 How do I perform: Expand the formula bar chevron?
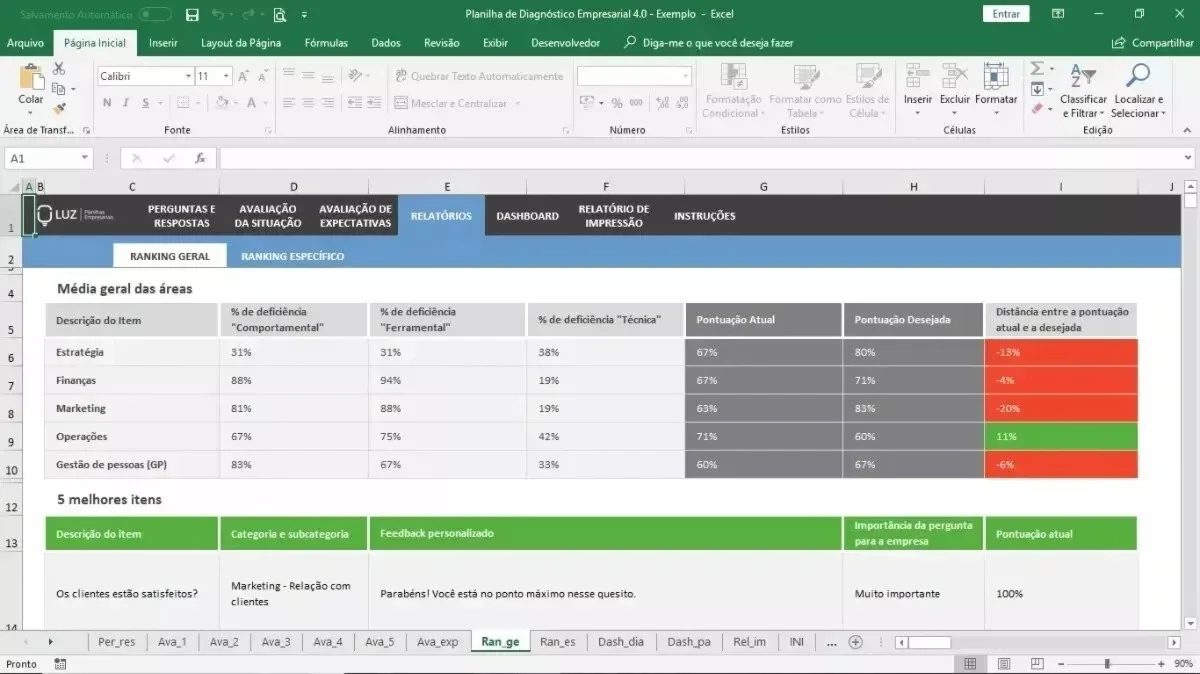pyautogui.click(x=1187, y=158)
